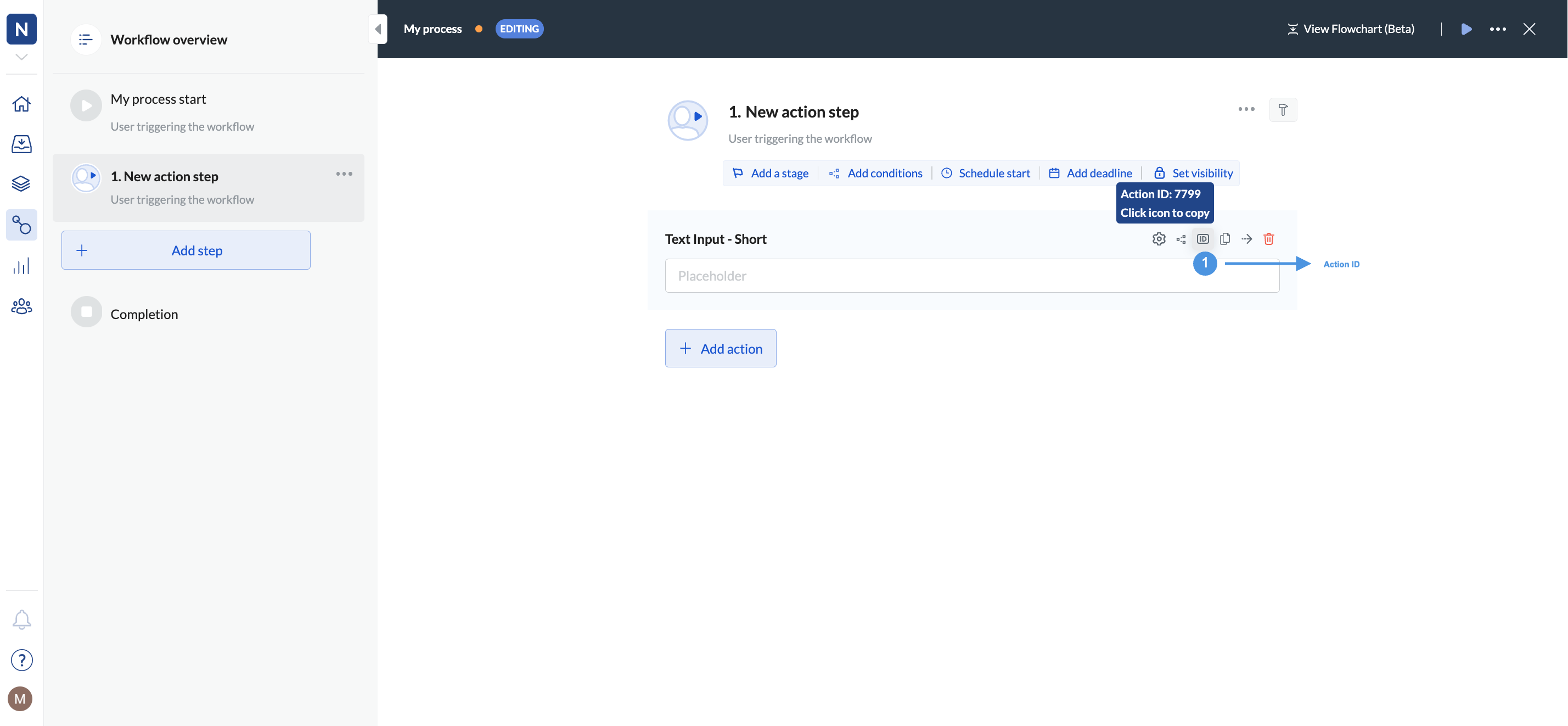Open the three-dot menu for New action step
Screen dimensions: 1568x726
click(345, 174)
